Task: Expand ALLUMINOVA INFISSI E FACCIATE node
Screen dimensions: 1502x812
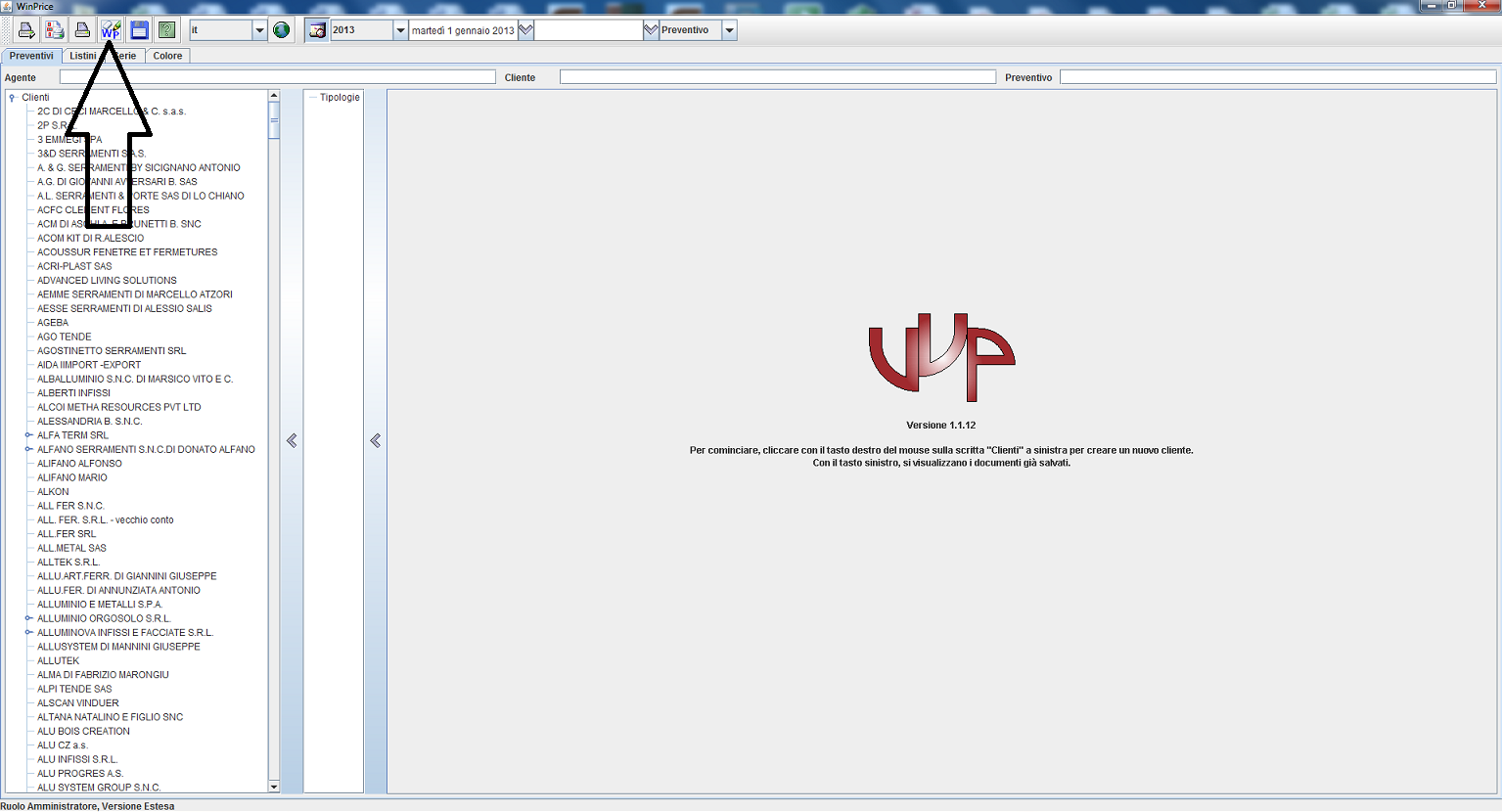Action: point(28,632)
